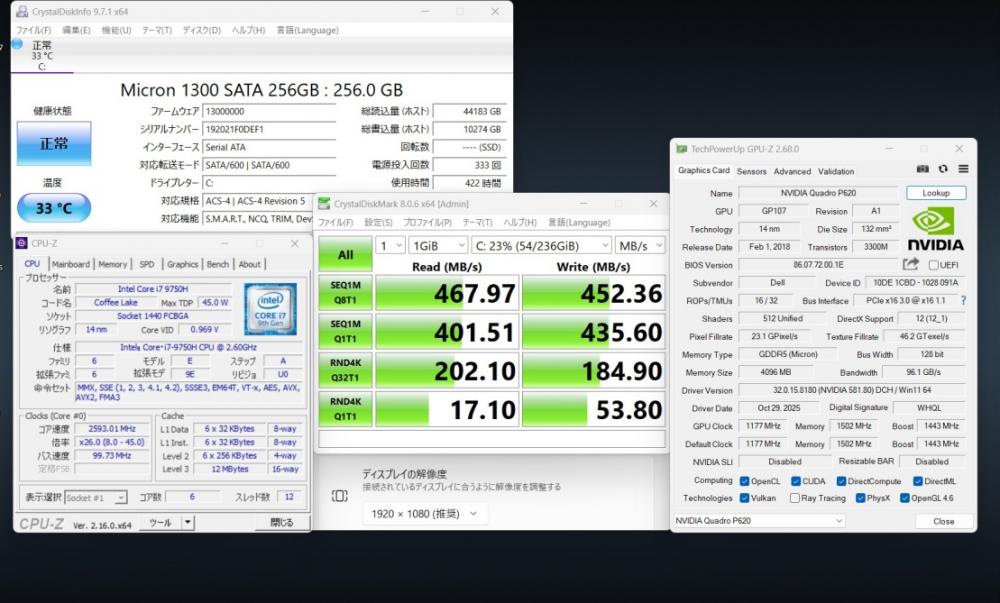Open CPU-Z tools button dropdown arrow
Viewport: 1000px width, 603px height.
(x=188, y=523)
